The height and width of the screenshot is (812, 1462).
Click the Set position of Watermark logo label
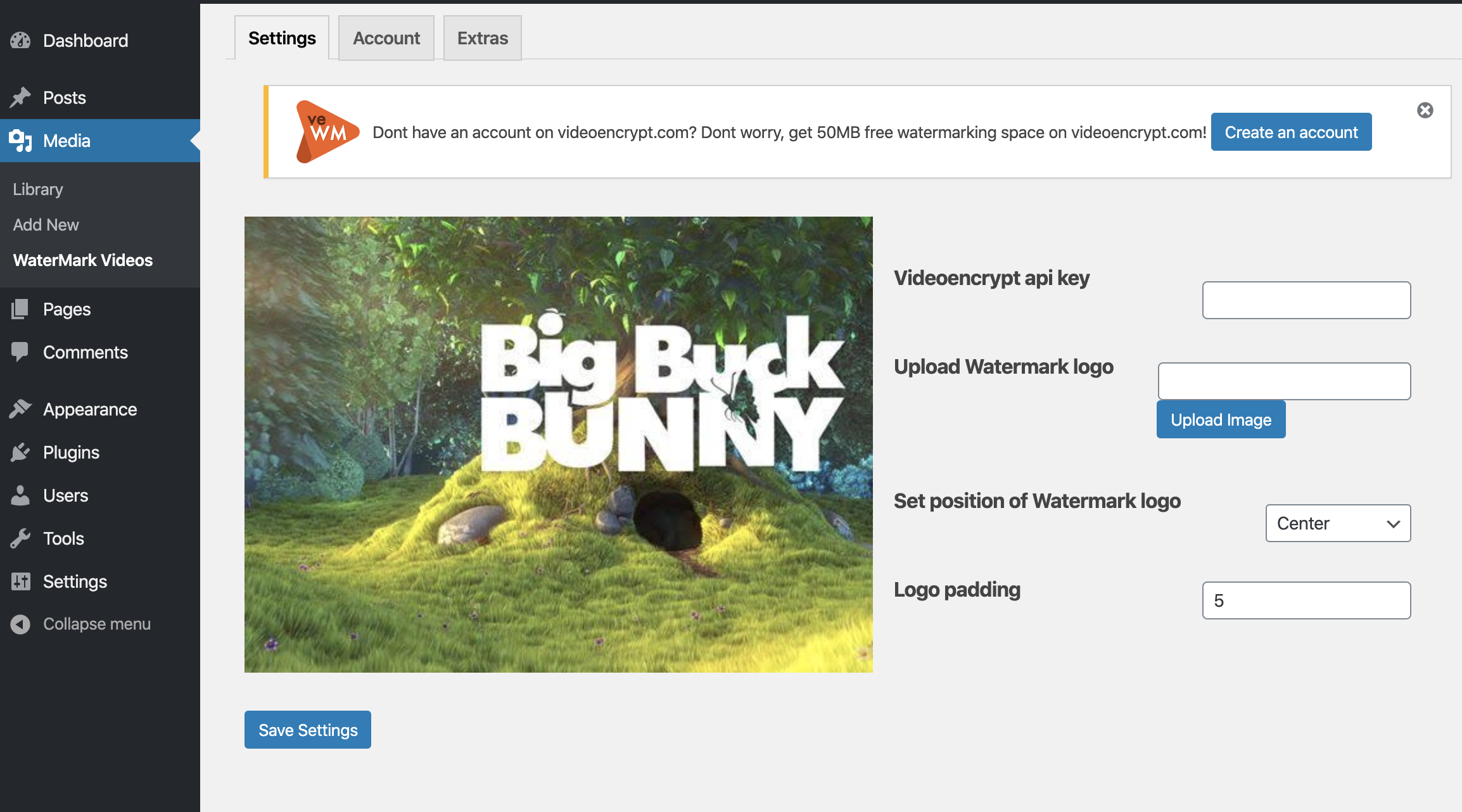click(1037, 501)
